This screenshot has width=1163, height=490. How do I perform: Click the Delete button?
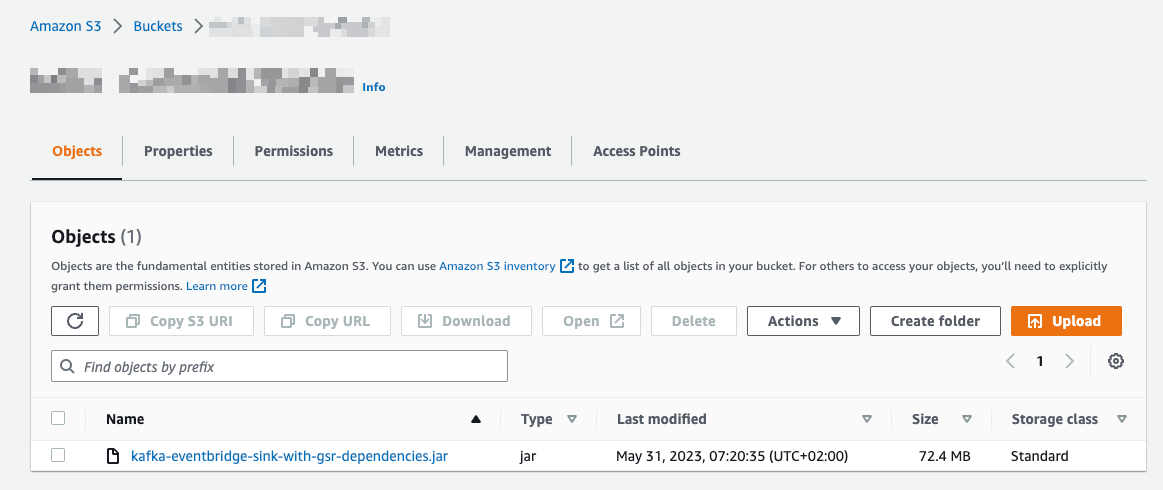pyautogui.click(x=693, y=321)
